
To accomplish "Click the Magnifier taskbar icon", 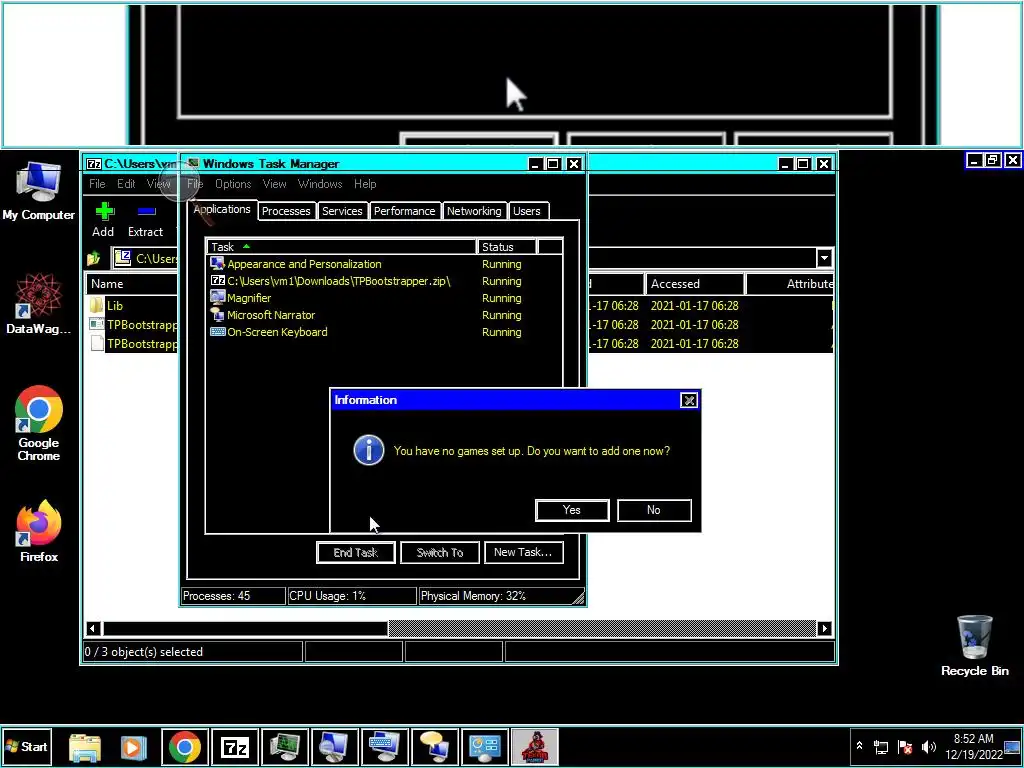I will coord(334,747).
